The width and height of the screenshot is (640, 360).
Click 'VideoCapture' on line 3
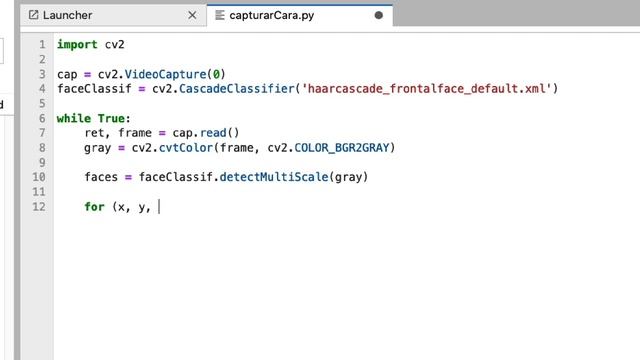pos(165,74)
